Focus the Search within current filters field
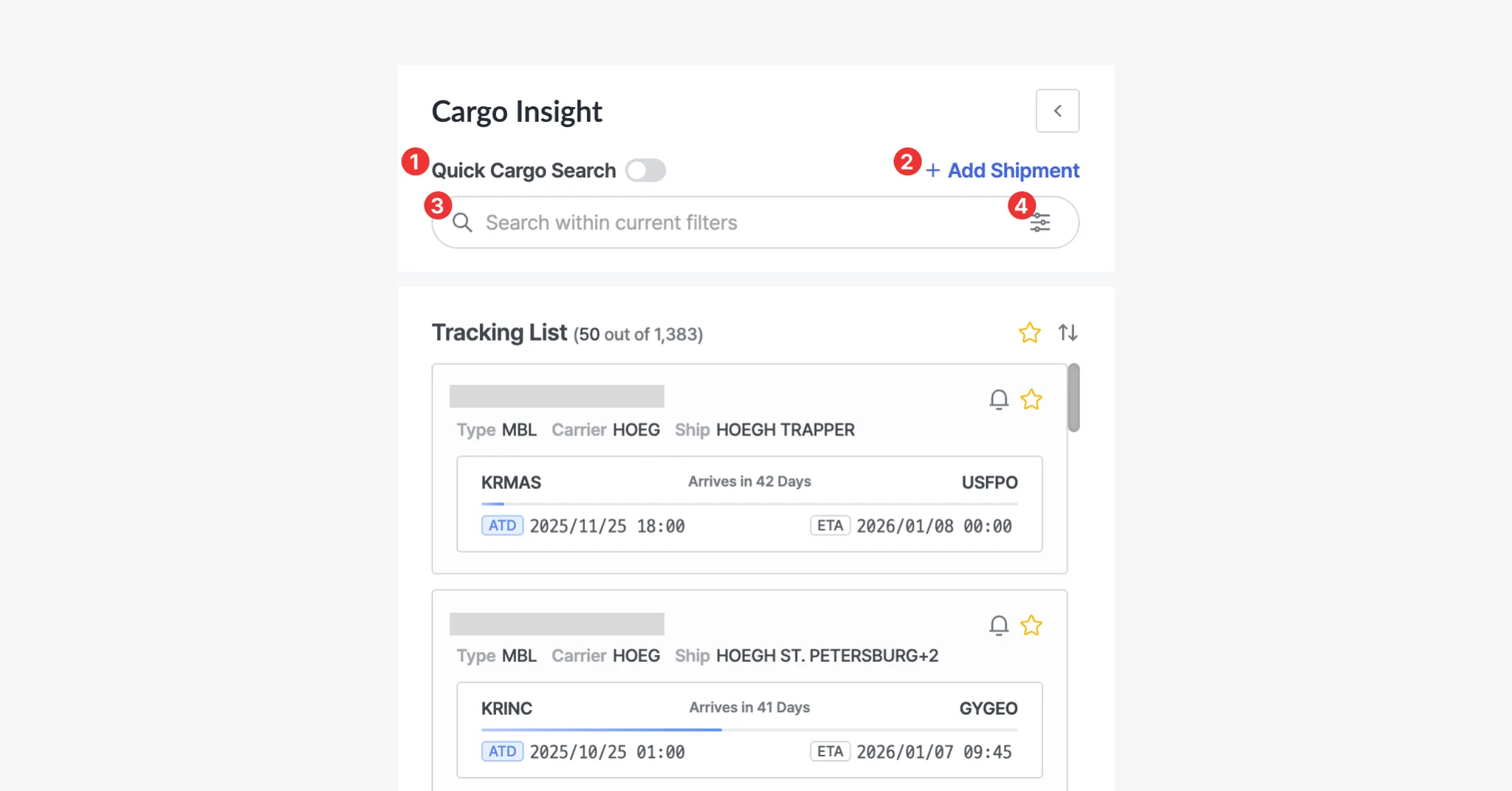Viewport: 1512px width, 791px height. pyautogui.click(x=738, y=222)
